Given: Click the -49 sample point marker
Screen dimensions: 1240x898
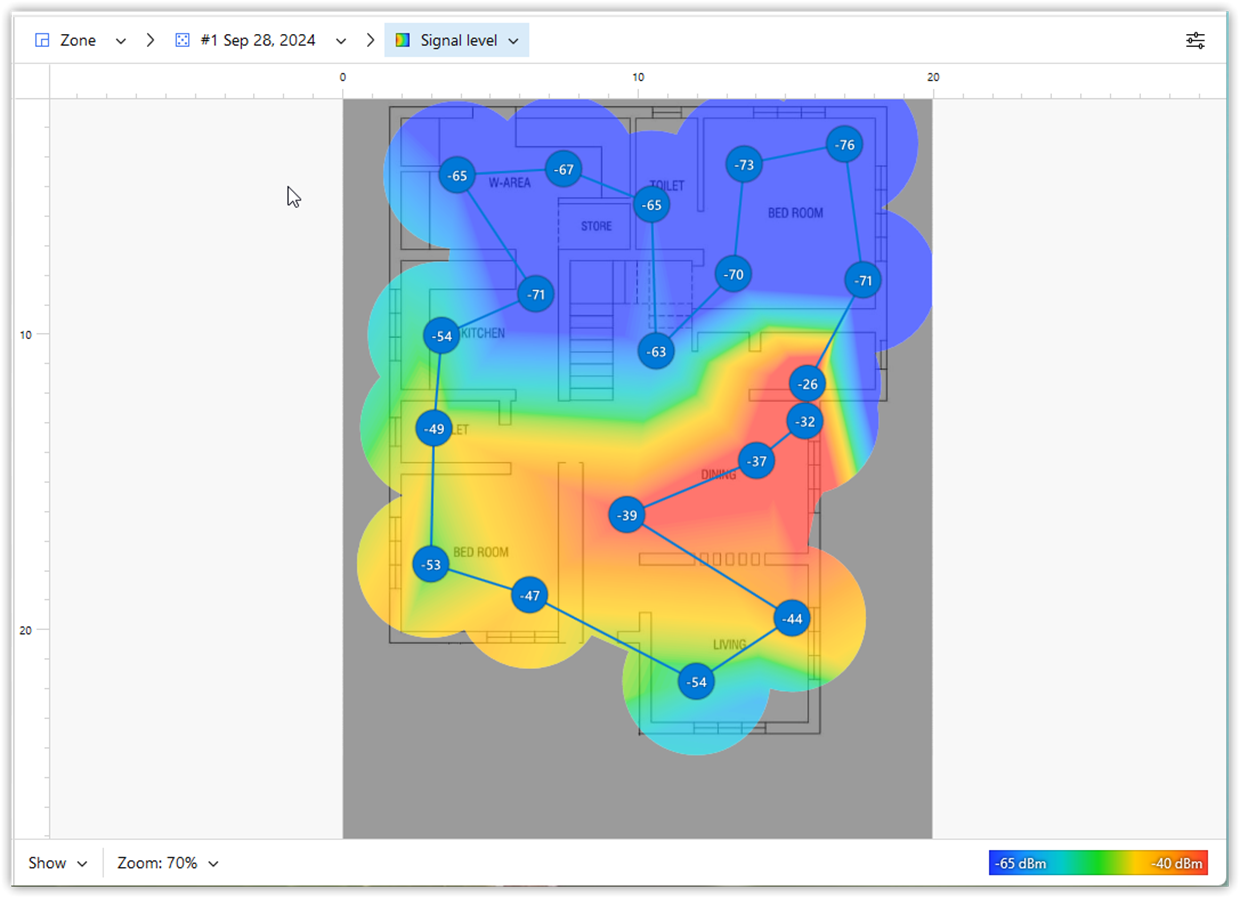Looking at the screenshot, I should point(434,429).
